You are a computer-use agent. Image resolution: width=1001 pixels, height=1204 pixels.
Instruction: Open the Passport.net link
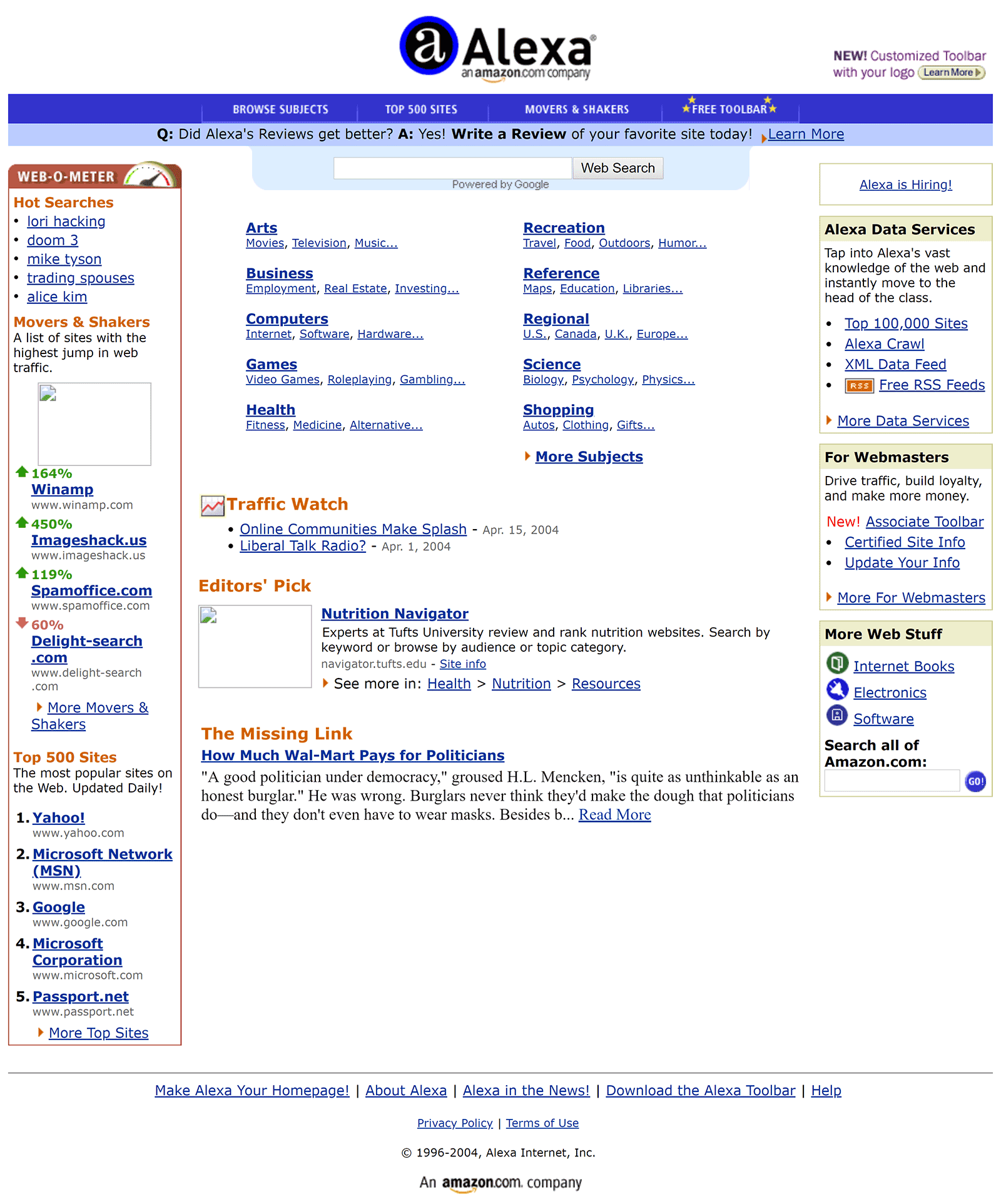pos(81,997)
